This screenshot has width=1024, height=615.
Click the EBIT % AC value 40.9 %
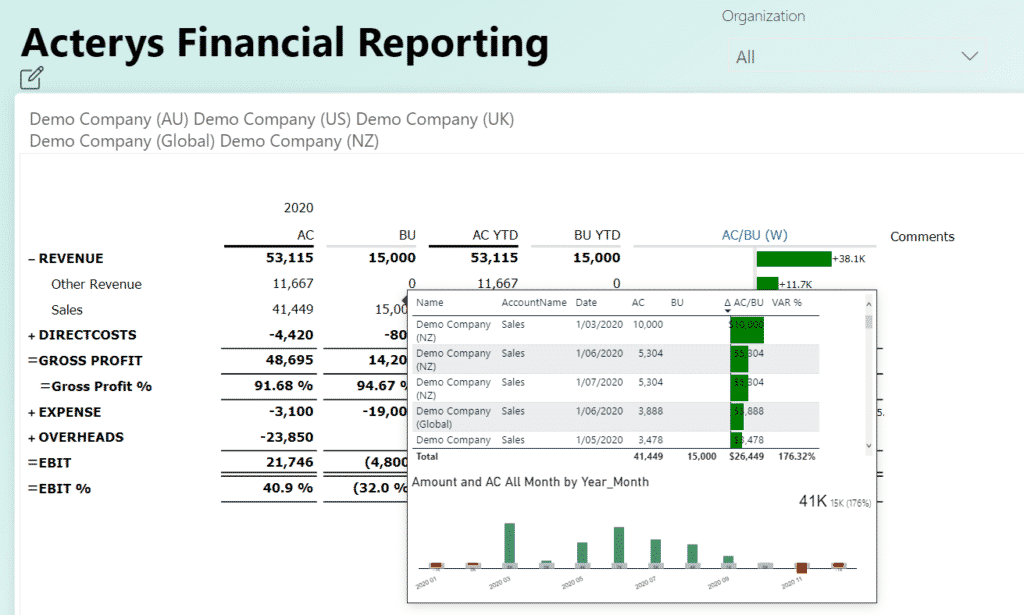point(288,488)
